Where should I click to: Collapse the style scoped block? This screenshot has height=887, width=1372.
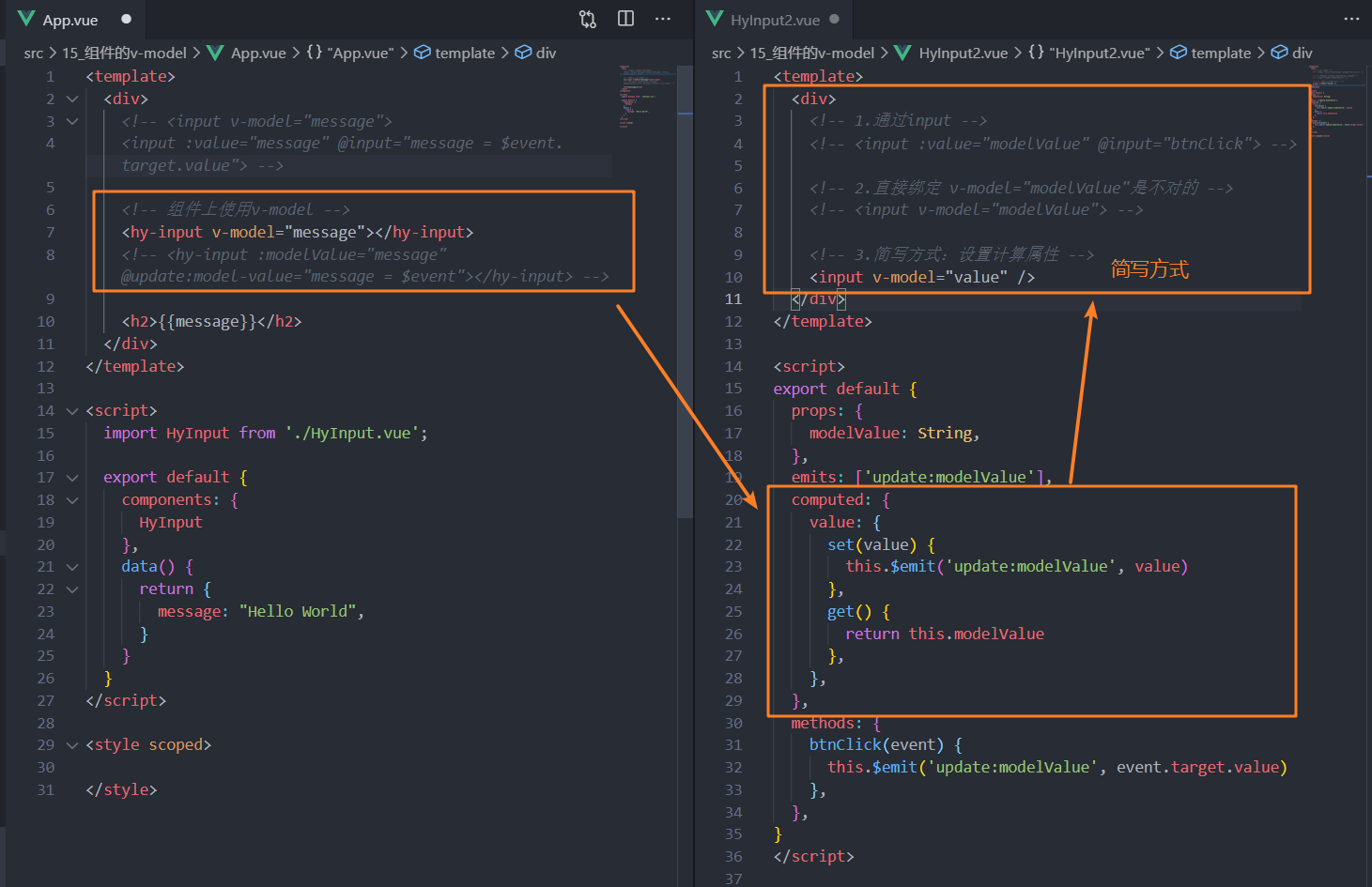71,744
